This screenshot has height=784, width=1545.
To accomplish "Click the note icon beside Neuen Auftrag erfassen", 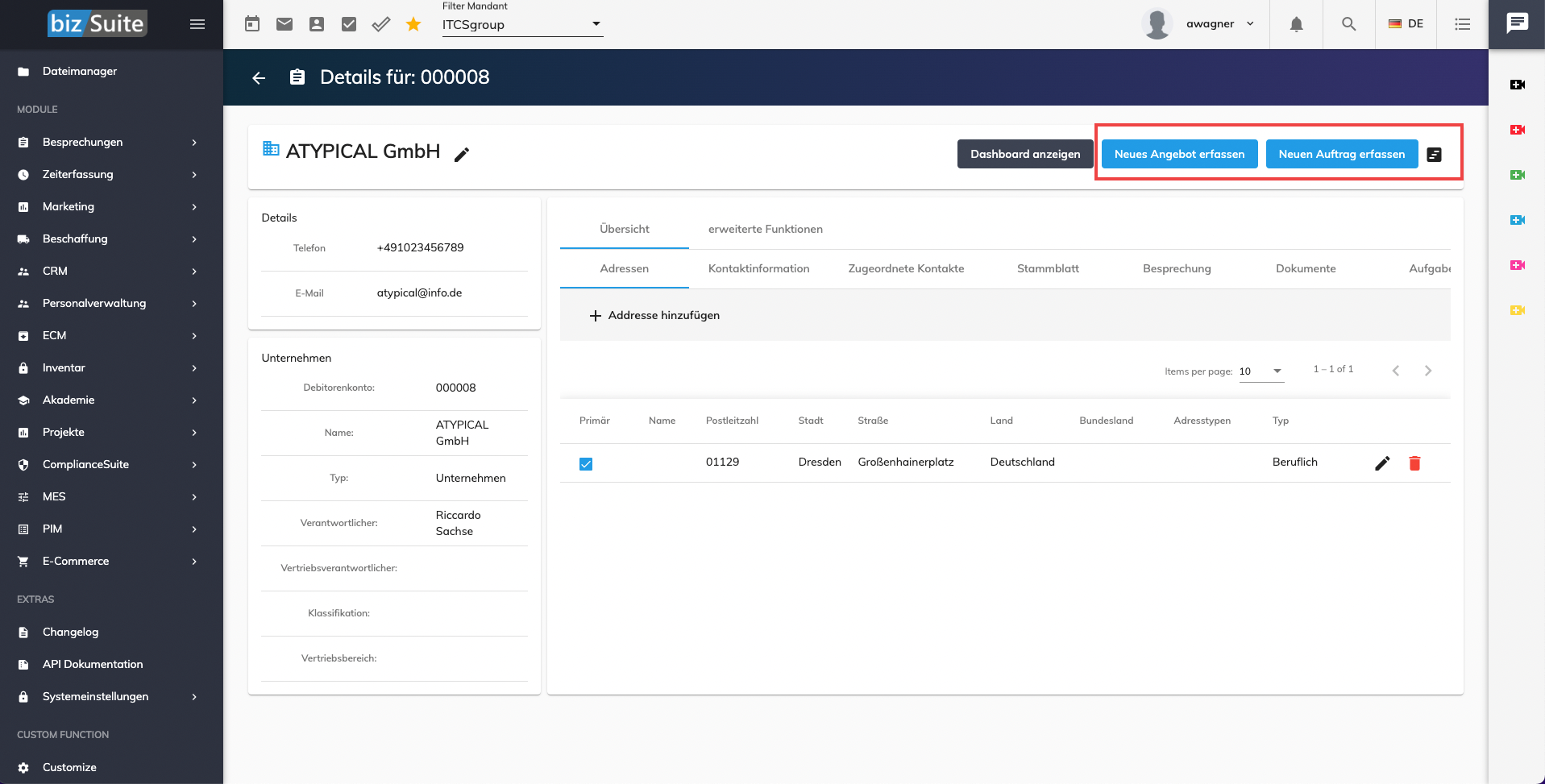I will (1434, 155).
